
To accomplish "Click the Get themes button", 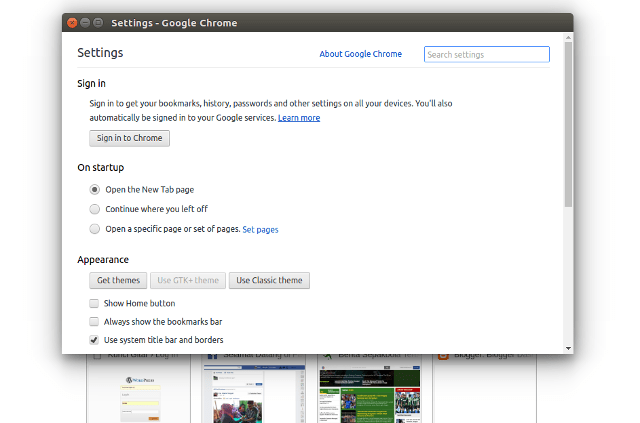I will point(118,281).
